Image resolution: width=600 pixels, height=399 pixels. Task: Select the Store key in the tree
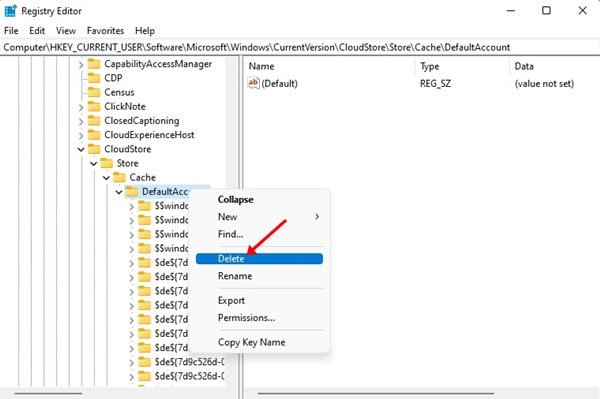click(127, 163)
